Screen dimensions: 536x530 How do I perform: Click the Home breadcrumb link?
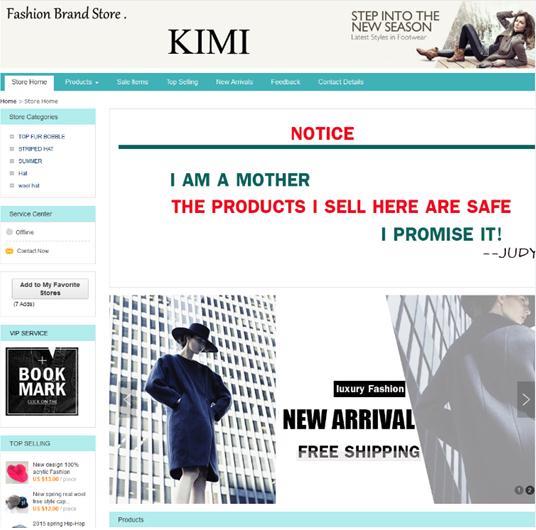point(8,101)
